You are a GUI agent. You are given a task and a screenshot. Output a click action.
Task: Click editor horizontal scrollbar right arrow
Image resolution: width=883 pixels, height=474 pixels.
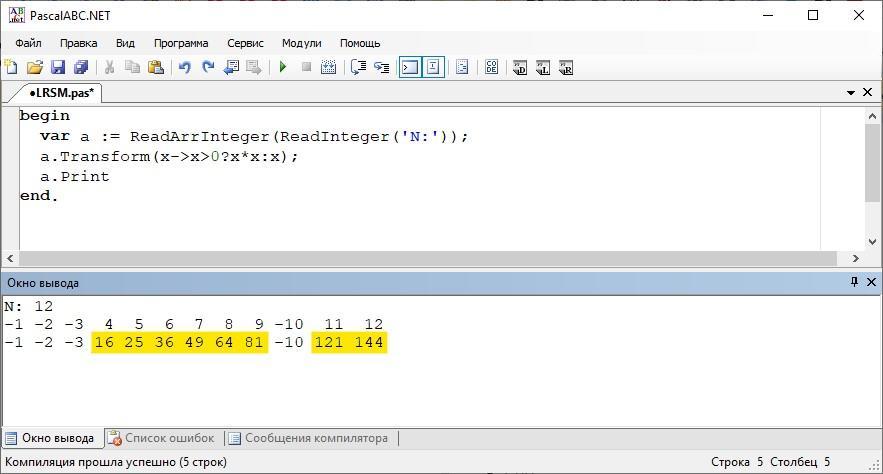click(x=856, y=258)
